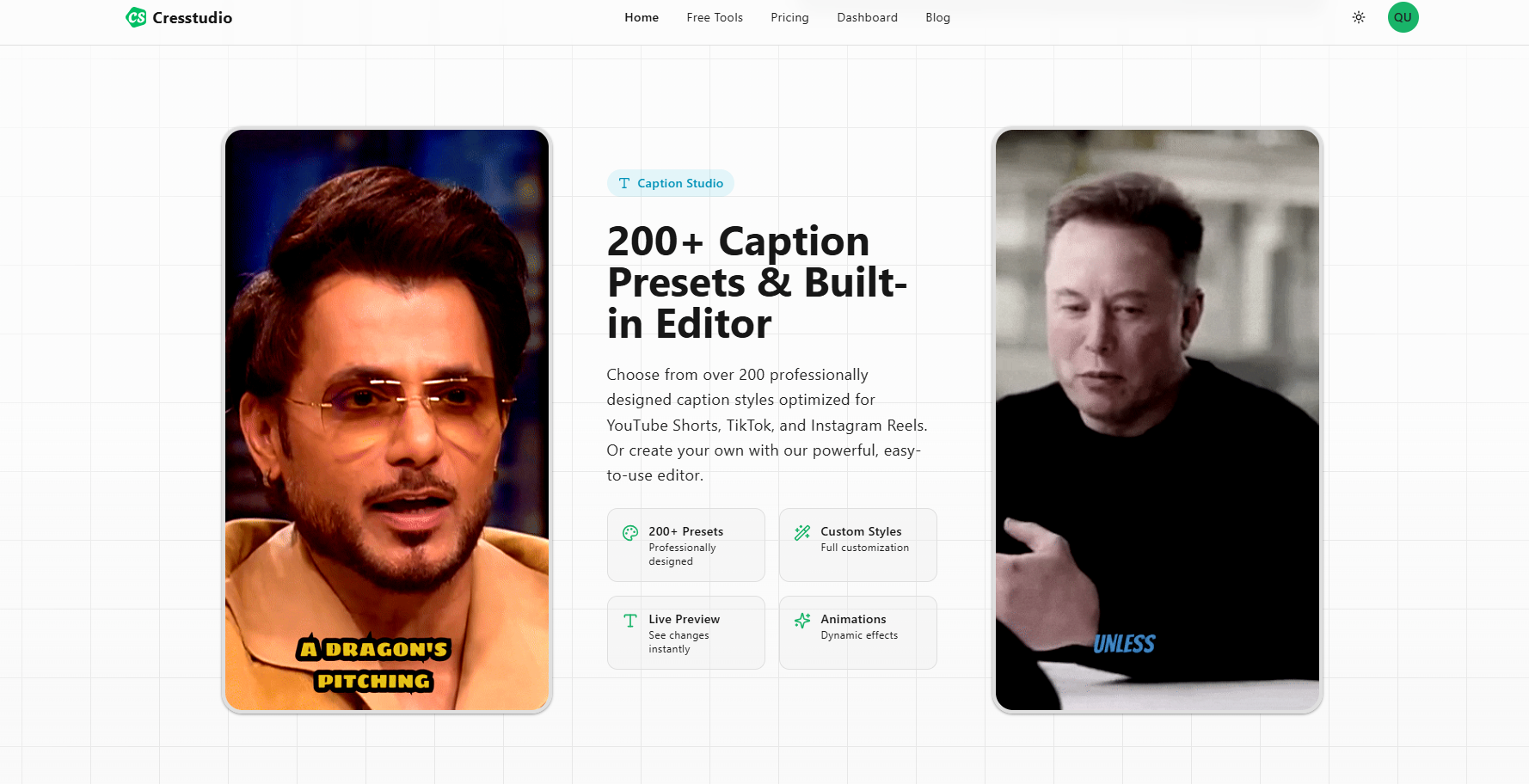Screen dimensions: 1529x784
Task: Navigate to Home in the top menu
Action: (642, 17)
